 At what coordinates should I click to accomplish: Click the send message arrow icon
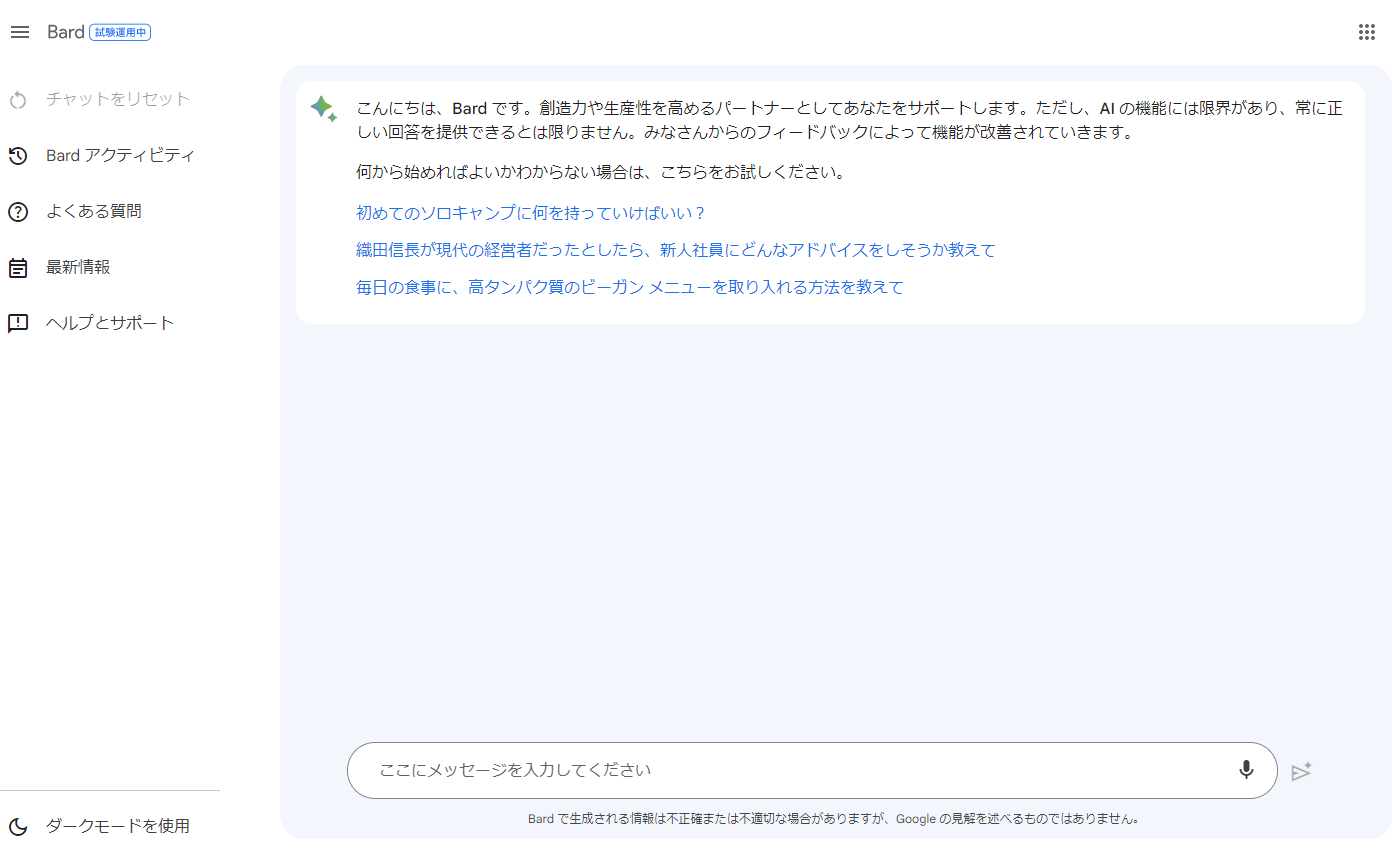1301,771
